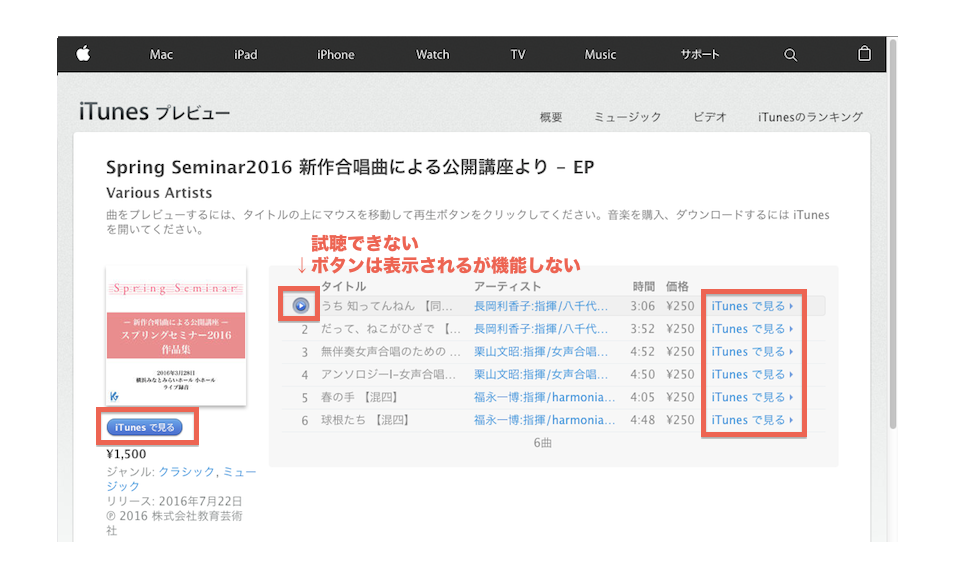The width and height of the screenshot is (956, 580).
Task: Switch to the ミュージック tab
Action: click(x=627, y=117)
